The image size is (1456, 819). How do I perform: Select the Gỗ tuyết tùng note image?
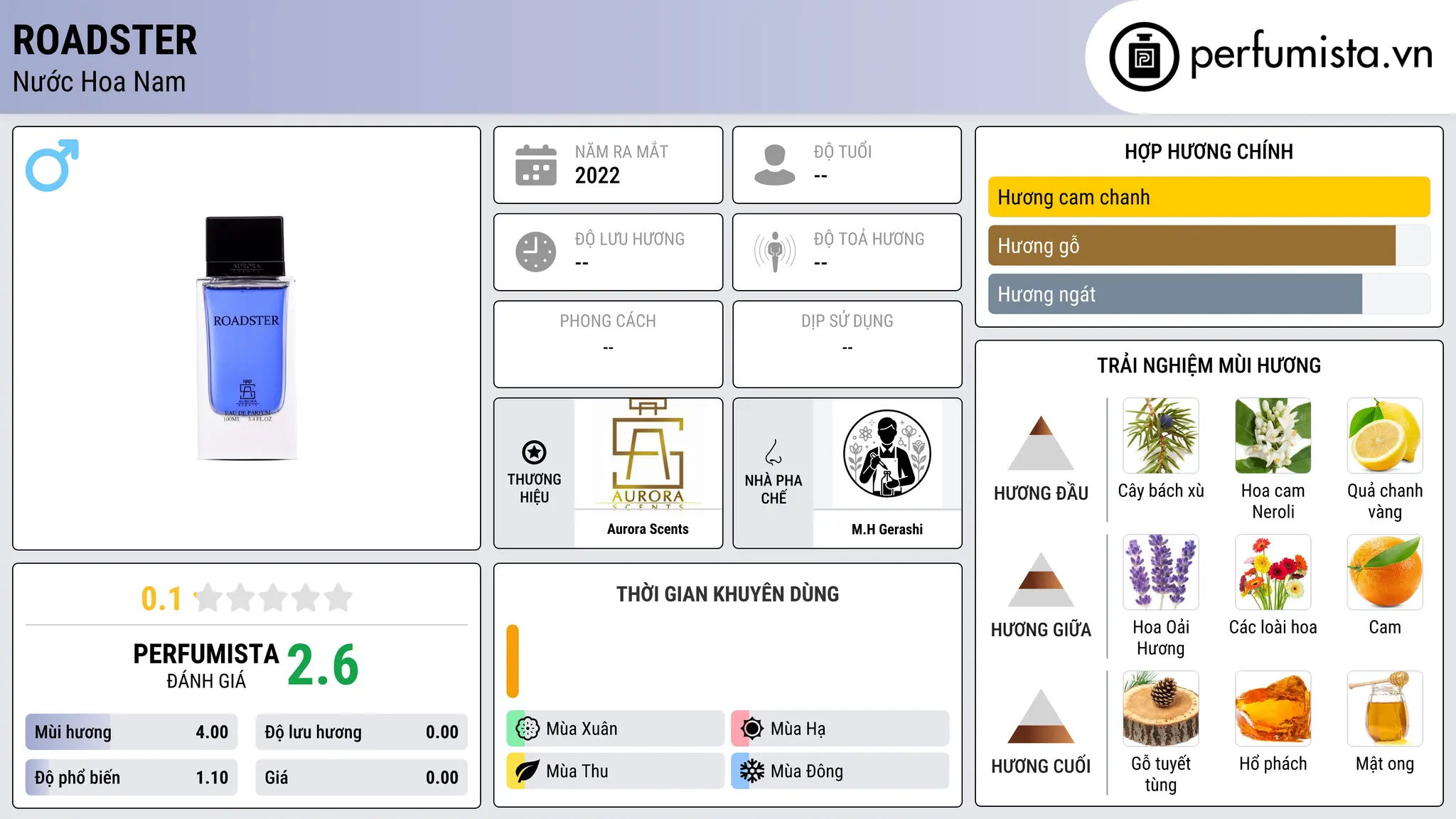pyautogui.click(x=1161, y=709)
